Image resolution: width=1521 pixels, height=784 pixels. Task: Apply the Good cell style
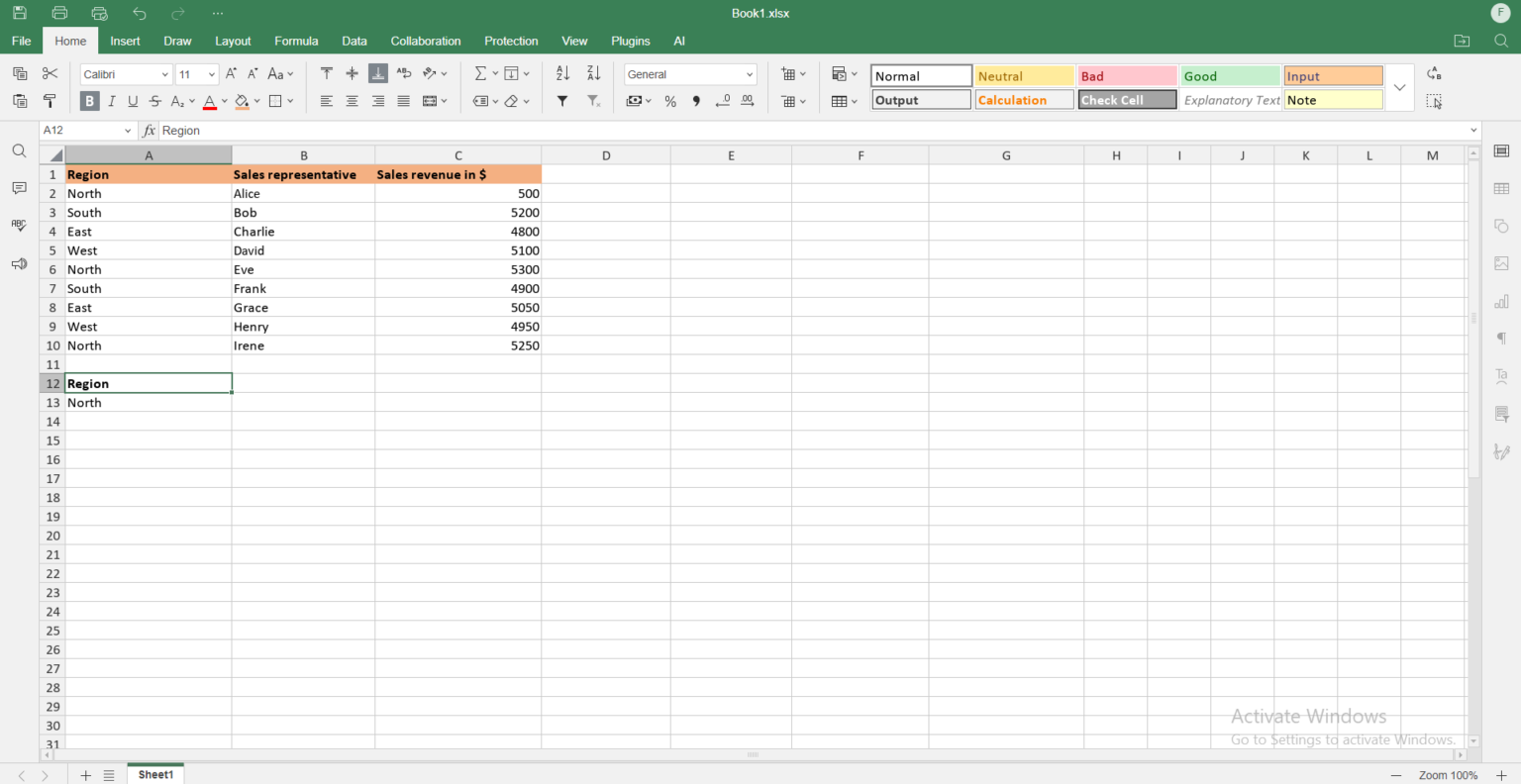1230,75
